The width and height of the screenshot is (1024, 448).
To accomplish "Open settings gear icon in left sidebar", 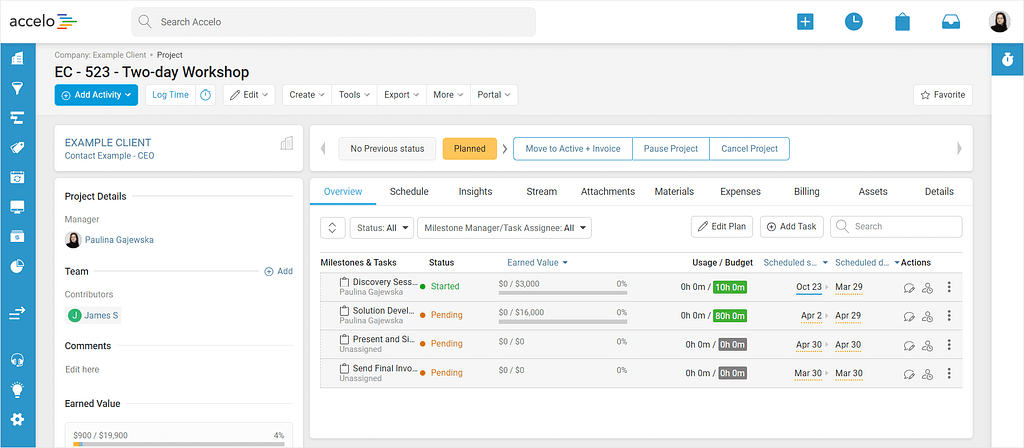I will [18, 419].
